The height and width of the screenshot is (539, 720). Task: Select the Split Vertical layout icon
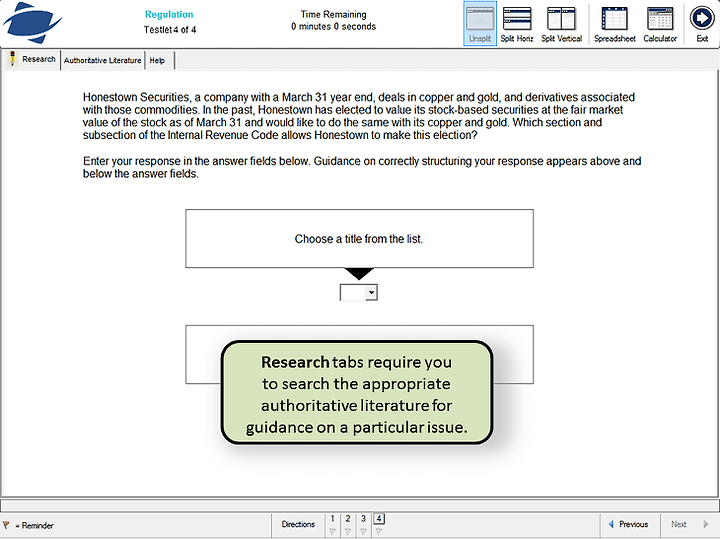point(561,23)
